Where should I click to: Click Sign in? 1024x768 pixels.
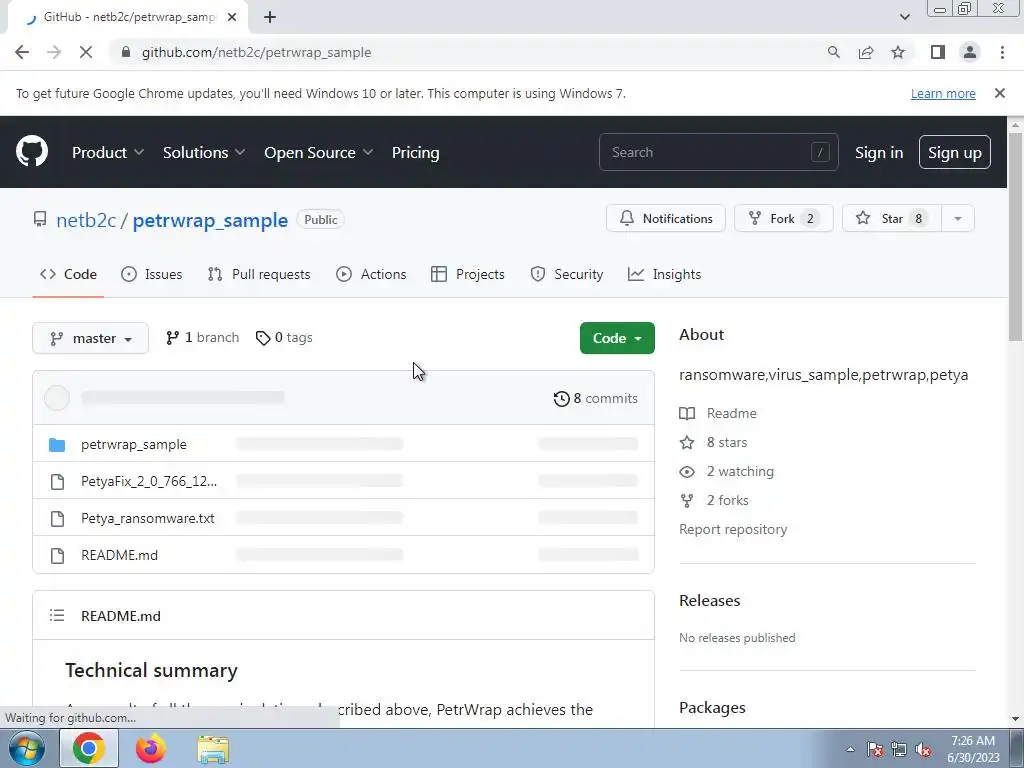[879, 152]
